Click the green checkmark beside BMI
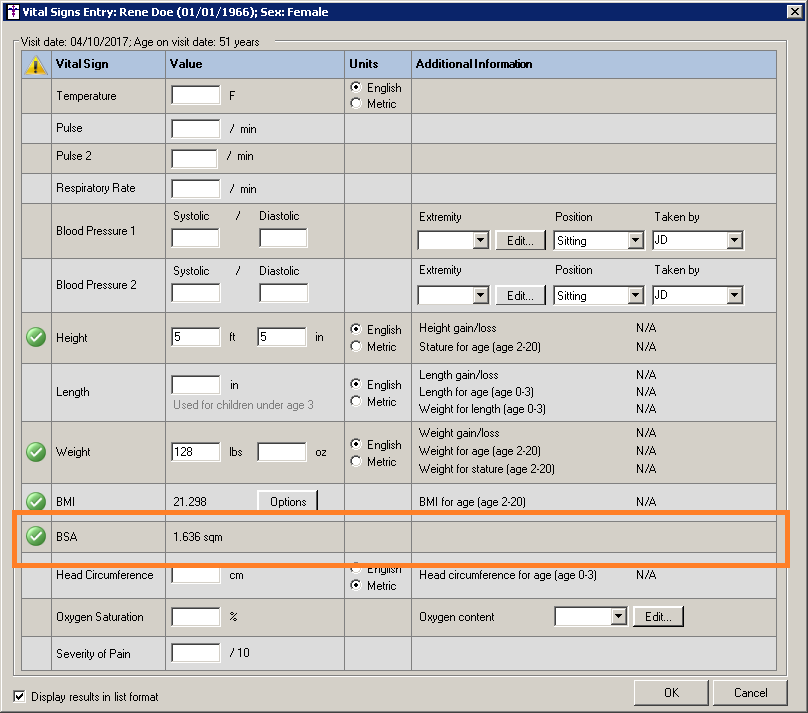The height and width of the screenshot is (713, 808). click(36, 501)
